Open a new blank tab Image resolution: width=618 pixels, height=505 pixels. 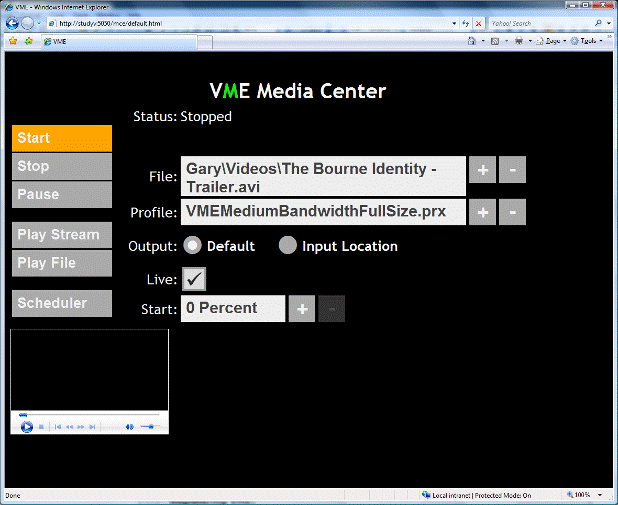tap(205, 42)
